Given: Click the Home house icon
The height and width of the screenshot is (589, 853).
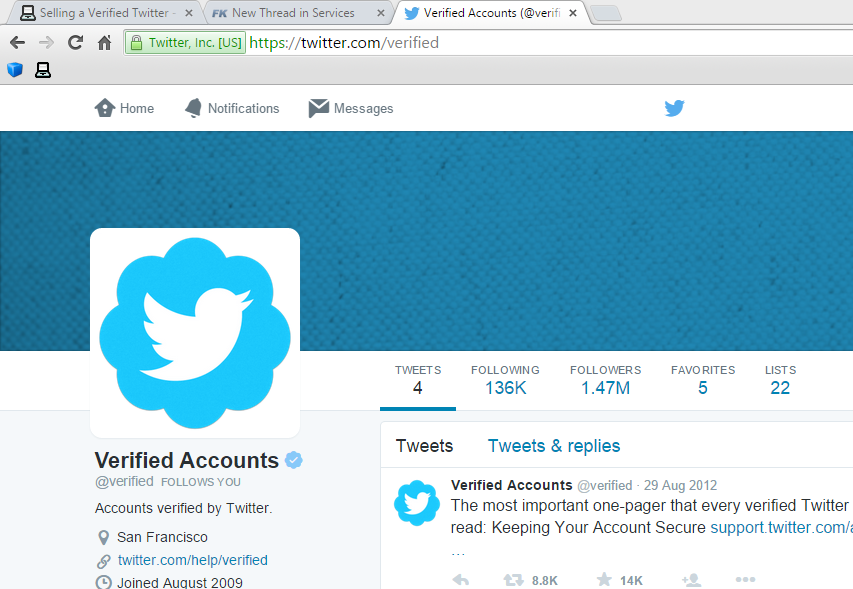Looking at the screenshot, I should 105,108.
